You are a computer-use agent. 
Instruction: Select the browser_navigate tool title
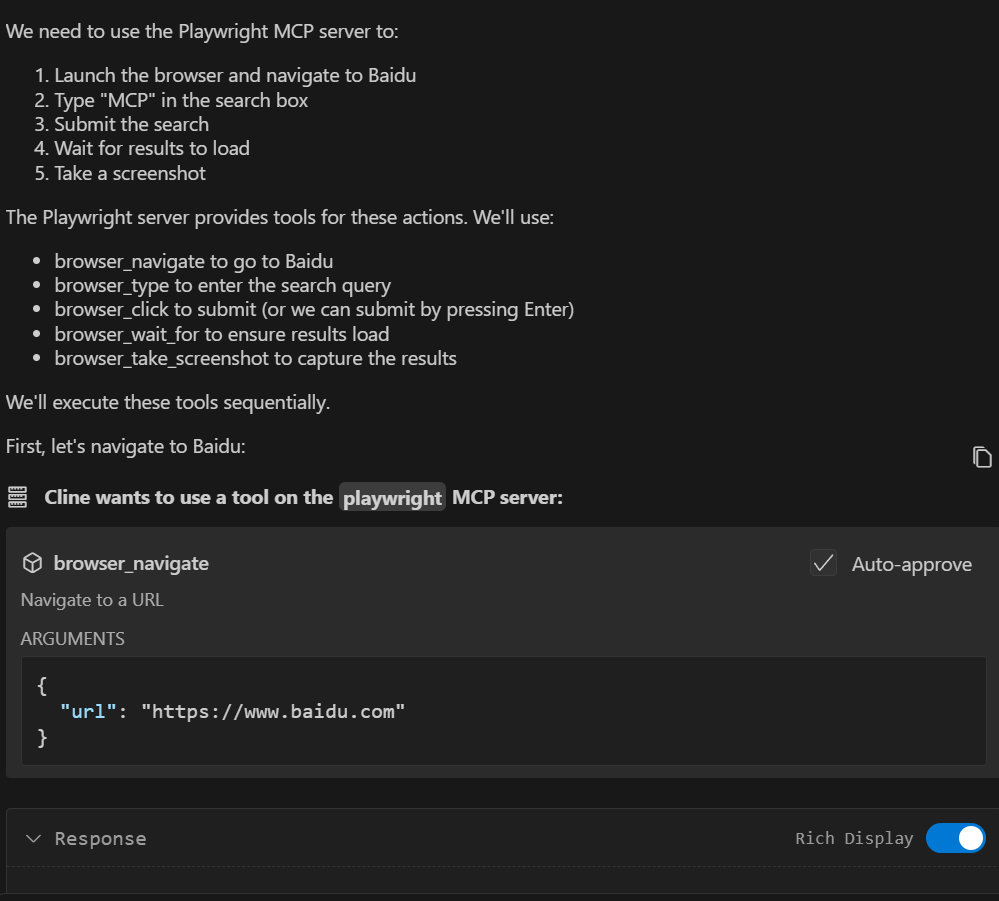click(x=131, y=562)
